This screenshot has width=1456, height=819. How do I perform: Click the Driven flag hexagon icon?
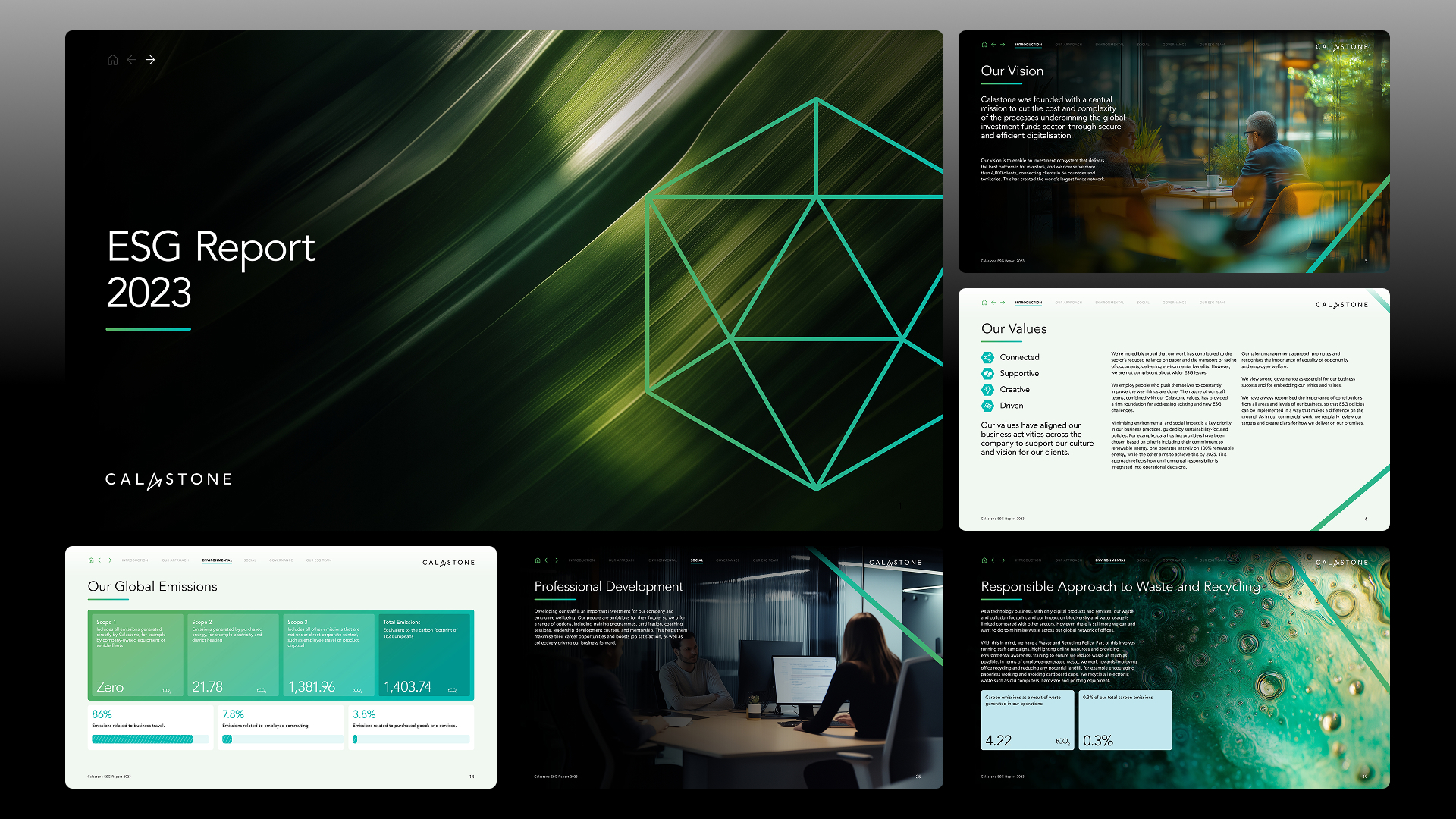pos(987,406)
